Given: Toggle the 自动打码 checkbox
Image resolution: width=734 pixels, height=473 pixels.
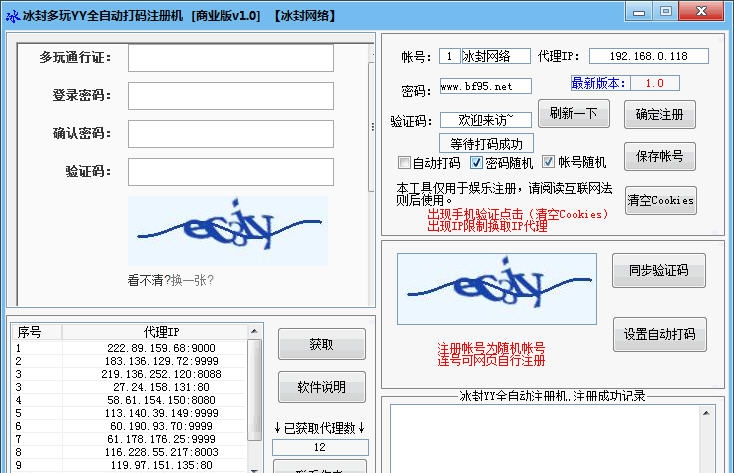Looking at the screenshot, I should (404, 163).
